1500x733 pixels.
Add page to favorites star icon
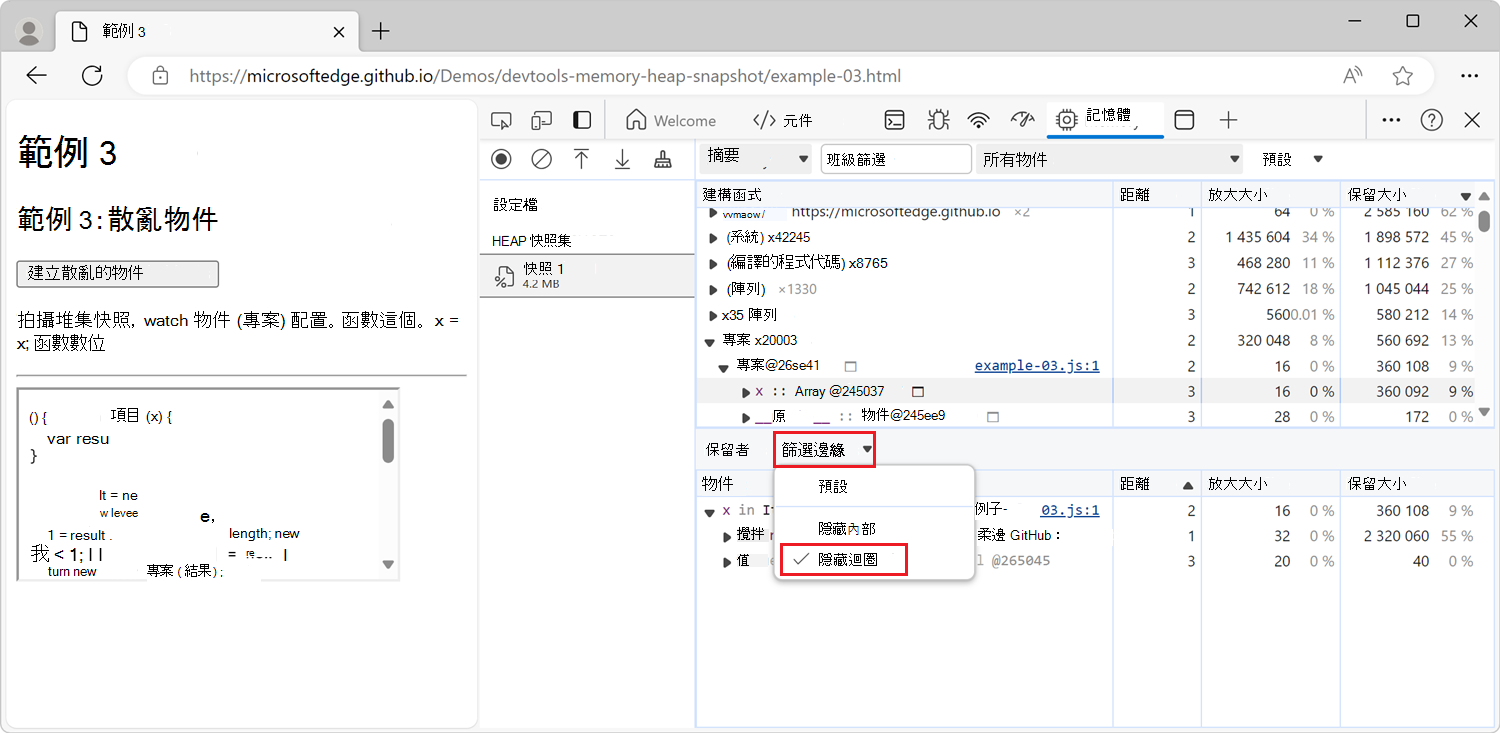[1403, 76]
